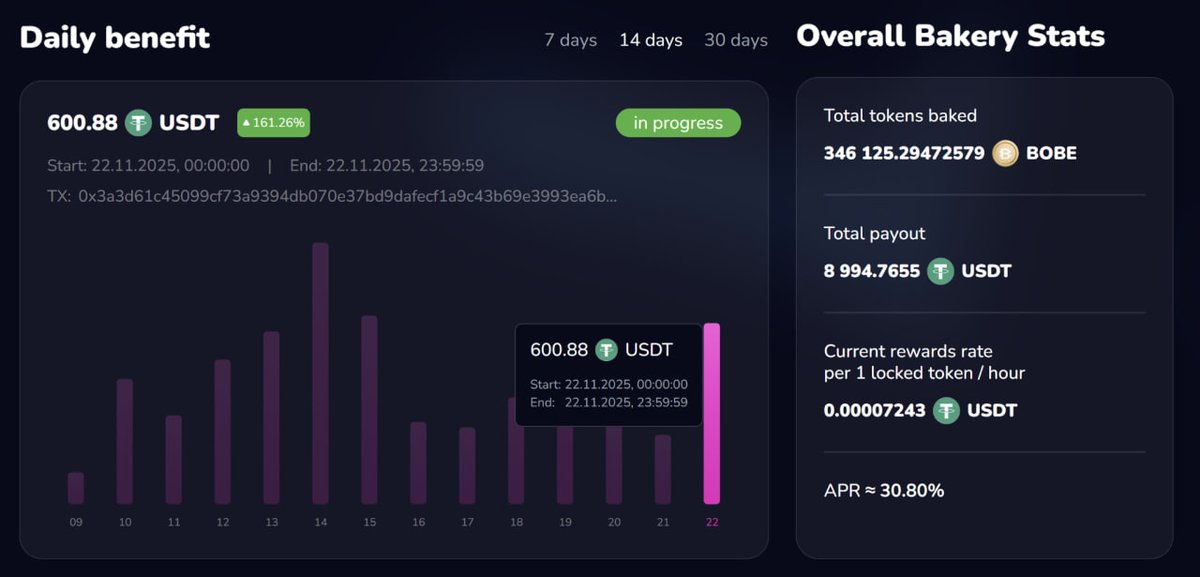The width and height of the screenshot is (1200, 577).
Task: Select the 14 days period
Action: [x=650, y=40]
